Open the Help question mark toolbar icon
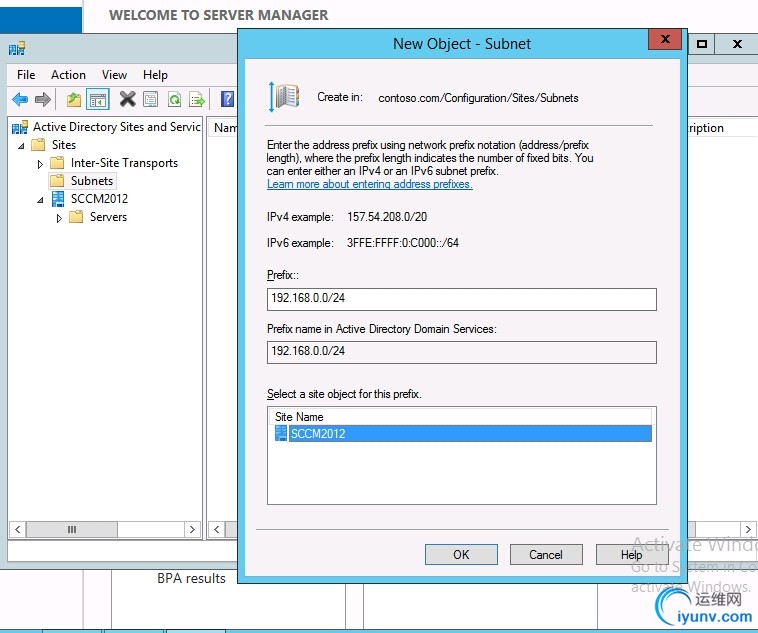This screenshot has width=758, height=633. pos(227,99)
